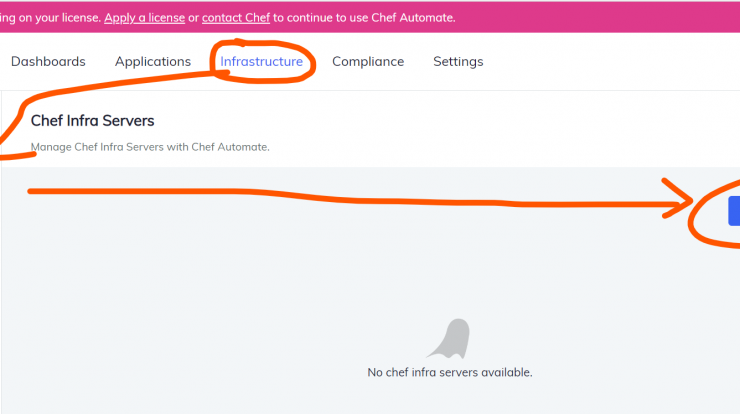Click the Manage Chef Infra Servers subtitle text
The image size is (740, 414).
[x=150, y=147]
